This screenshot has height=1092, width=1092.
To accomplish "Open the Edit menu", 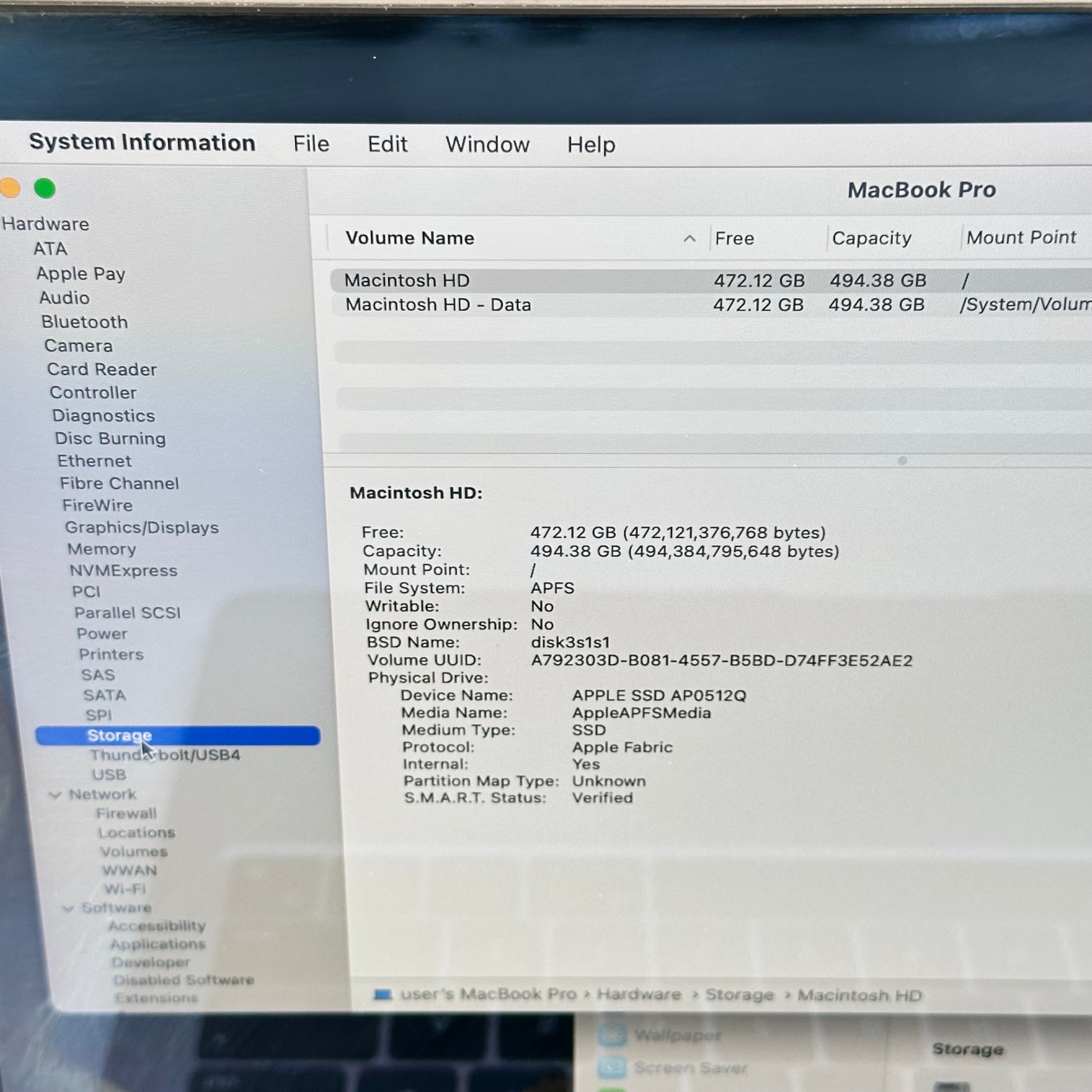I will [387, 144].
